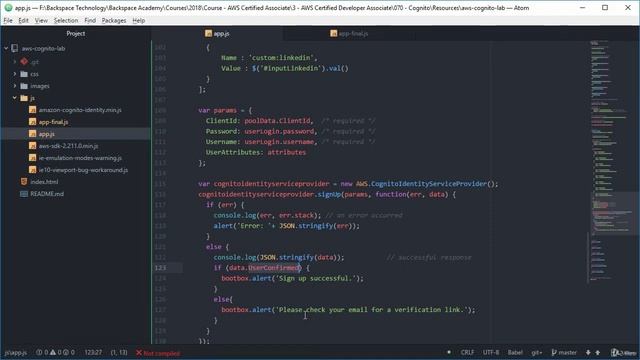The height and width of the screenshot is (360, 640).
Task: Click the css folder icon
Action: point(24,74)
